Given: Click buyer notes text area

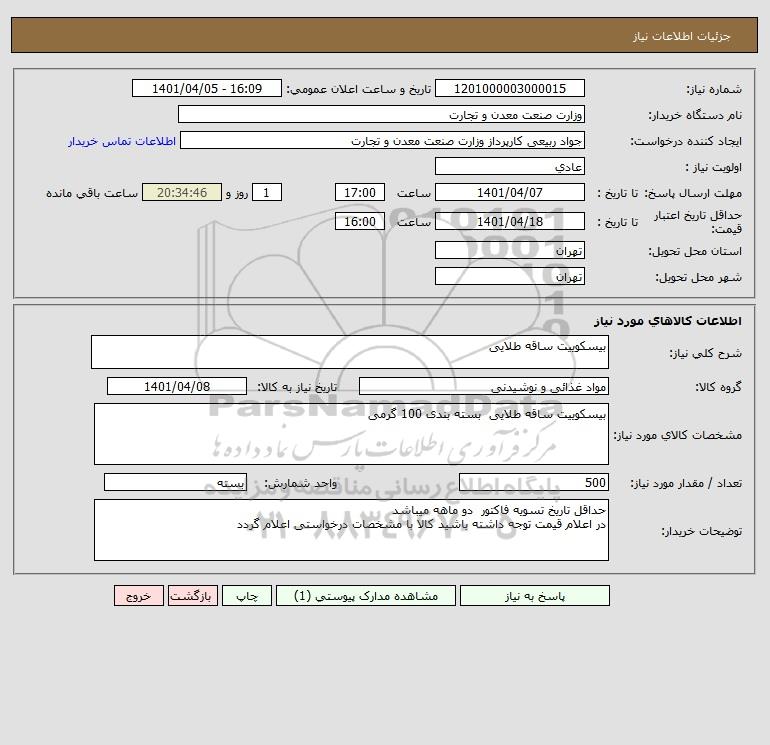Looking at the screenshot, I should pyautogui.click(x=351, y=530).
